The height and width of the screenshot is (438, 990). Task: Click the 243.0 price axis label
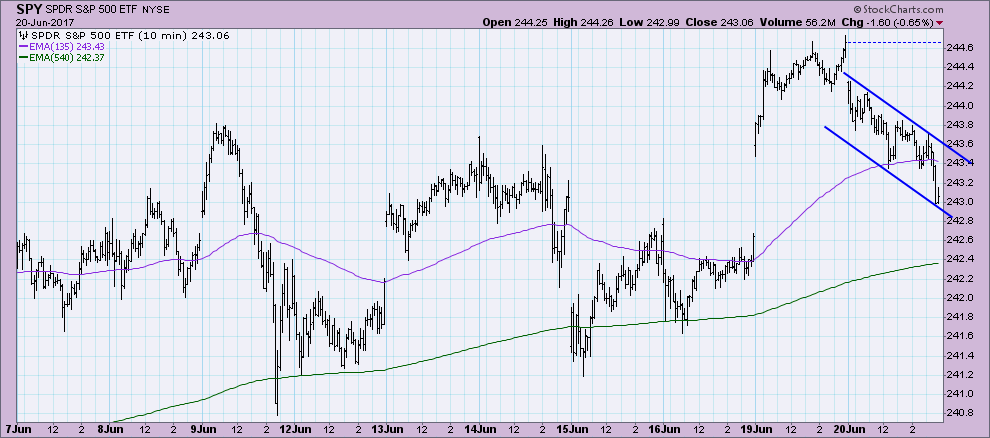960,201
